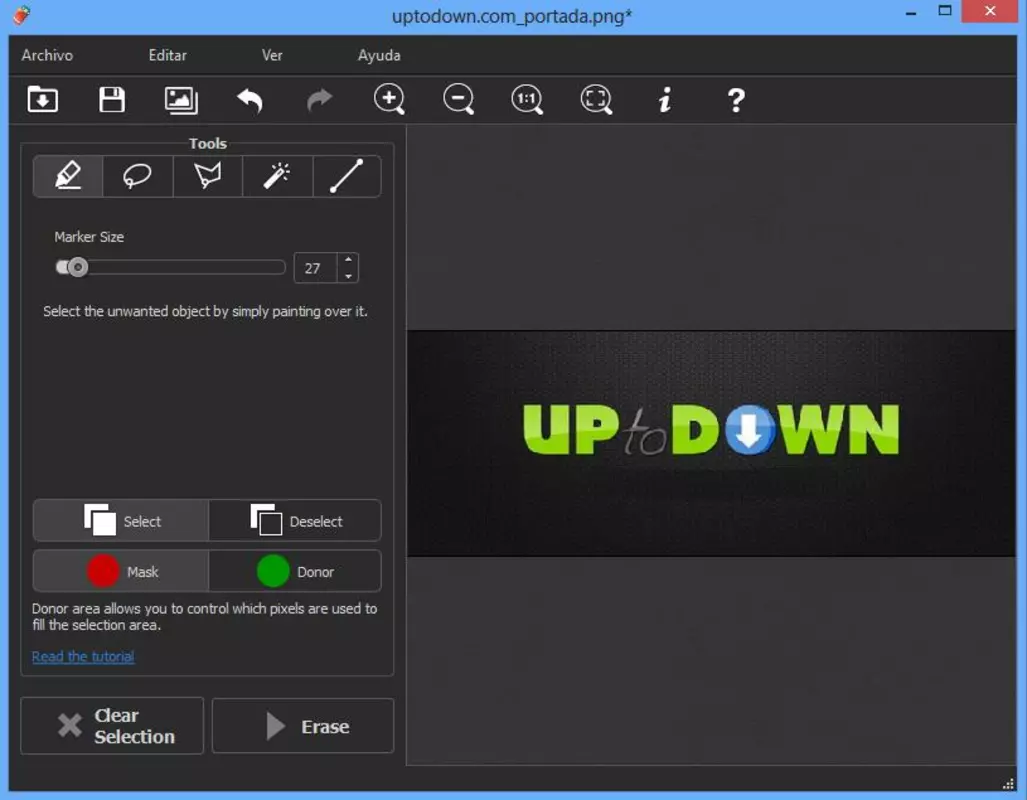Switch to Deselect mode
1027x800 pixels.
pos(295,520)
